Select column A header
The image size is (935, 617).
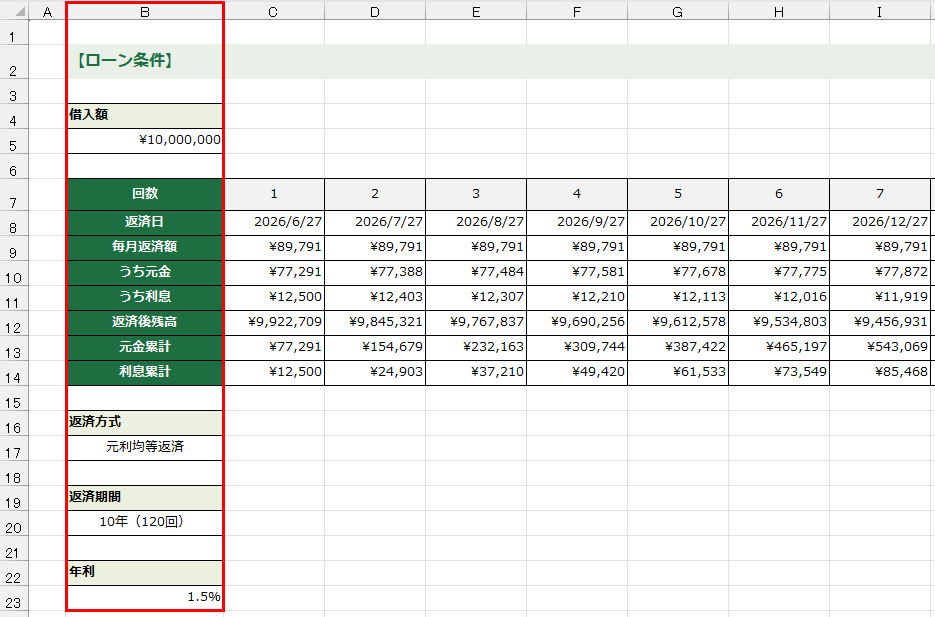point(47,11)
